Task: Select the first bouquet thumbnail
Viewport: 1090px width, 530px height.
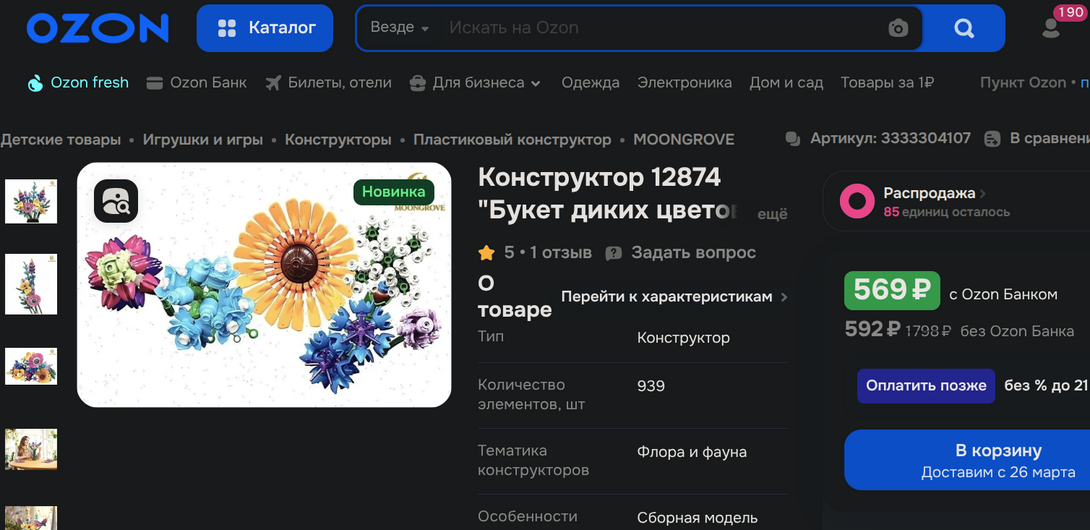Action: click(31, 201)
